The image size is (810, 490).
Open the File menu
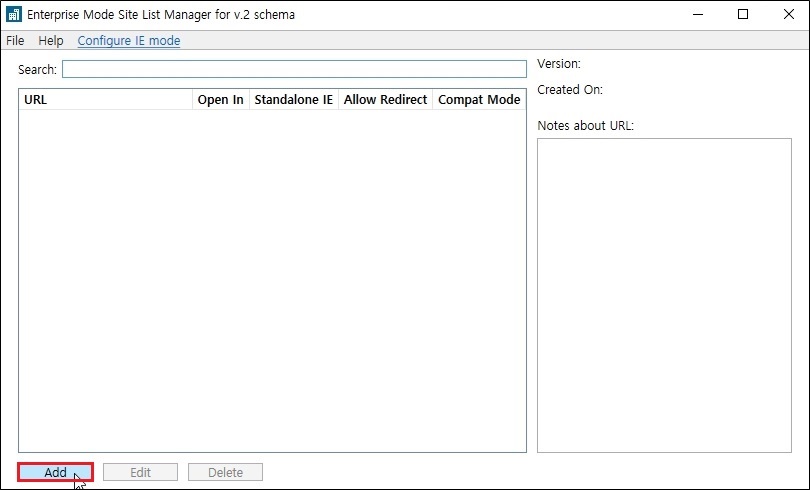coord(15,40)
